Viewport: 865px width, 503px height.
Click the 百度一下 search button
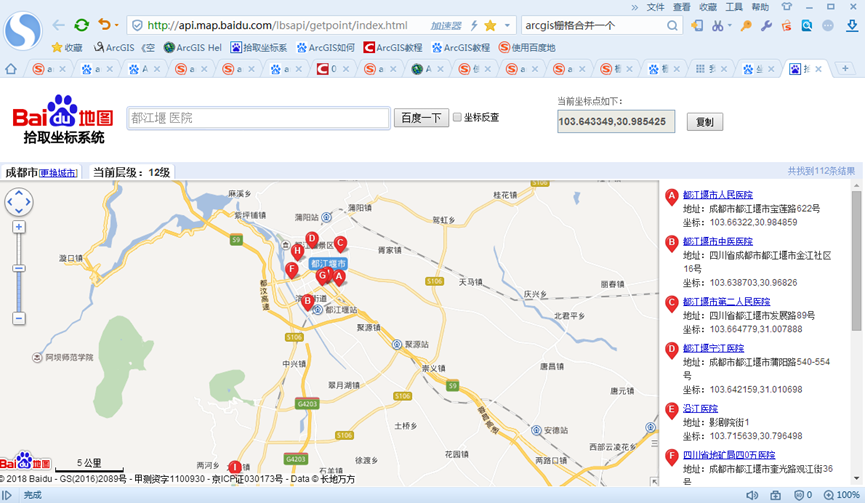tap(420, 118)
